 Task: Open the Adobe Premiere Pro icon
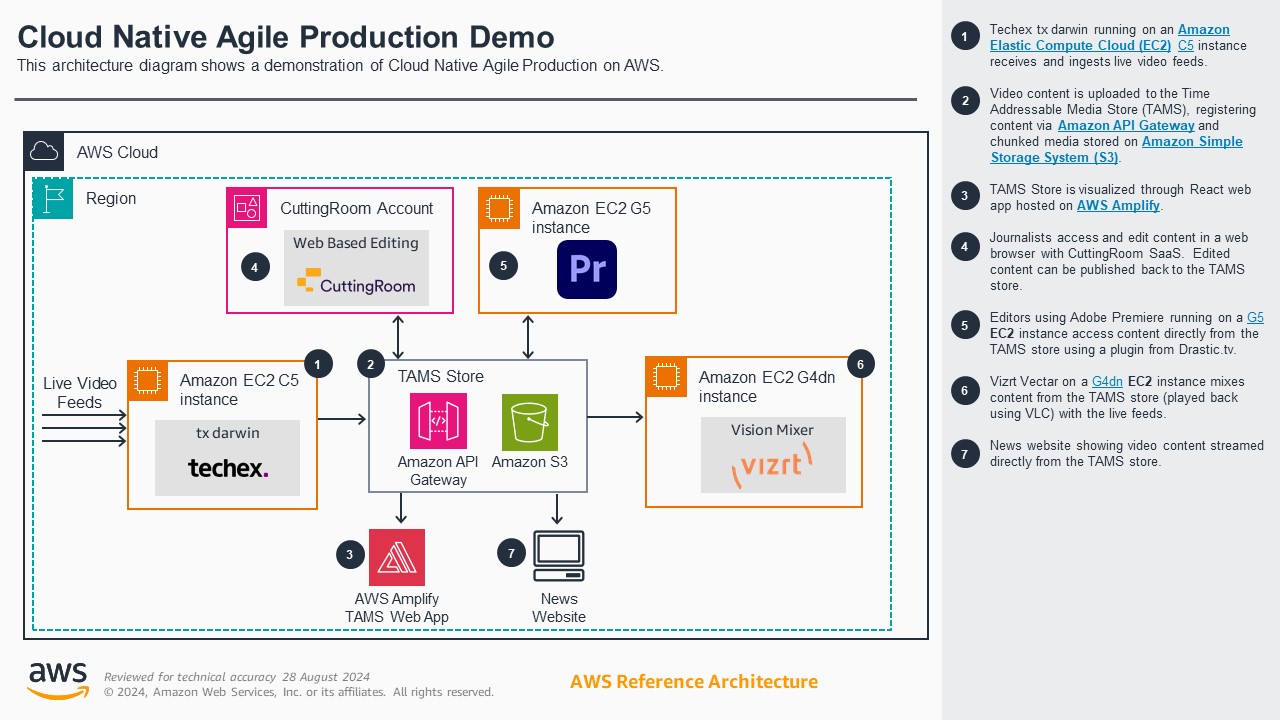[587, 269]
